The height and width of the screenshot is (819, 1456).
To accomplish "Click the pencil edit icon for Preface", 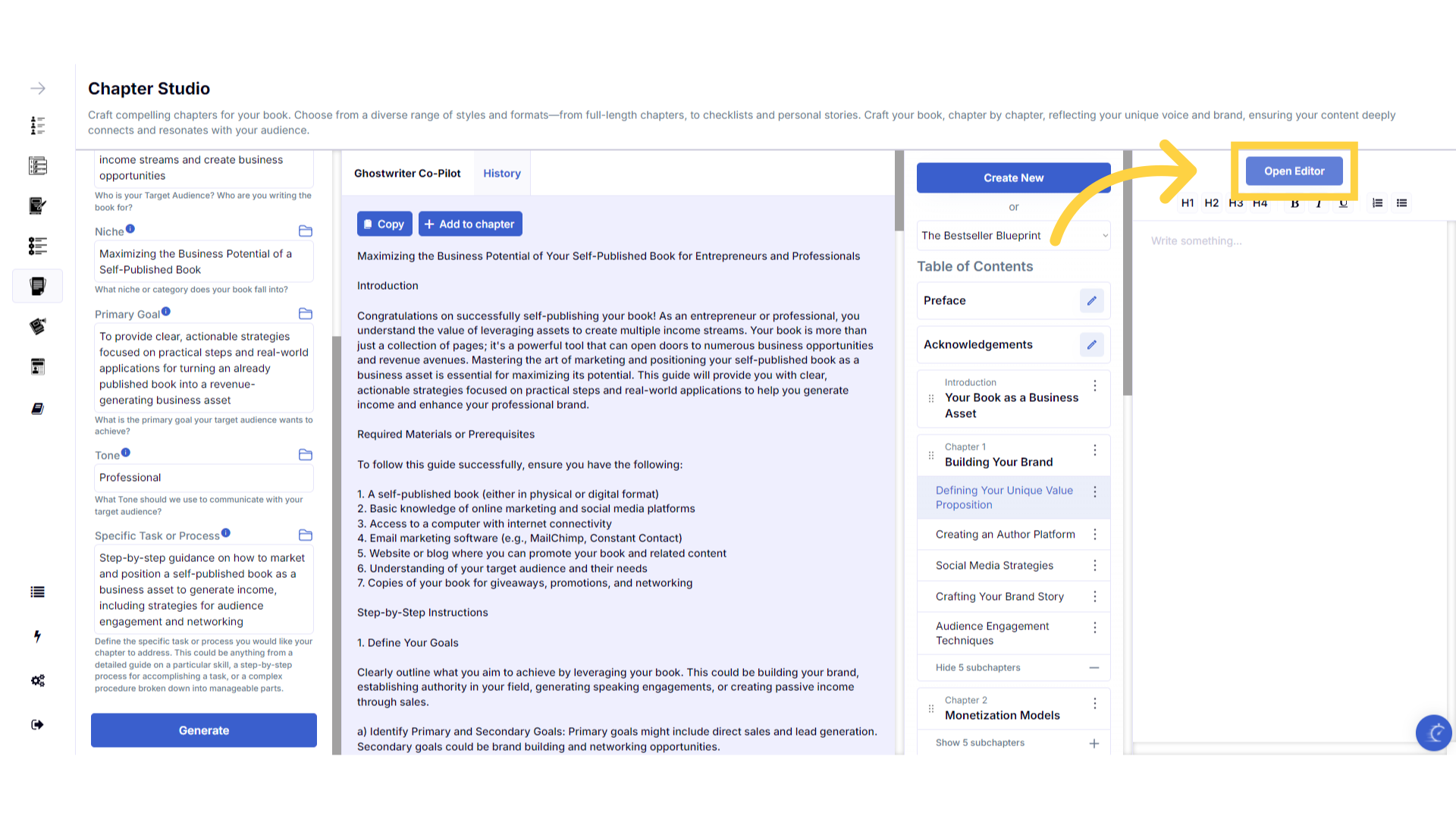I will pos(1091,301).
